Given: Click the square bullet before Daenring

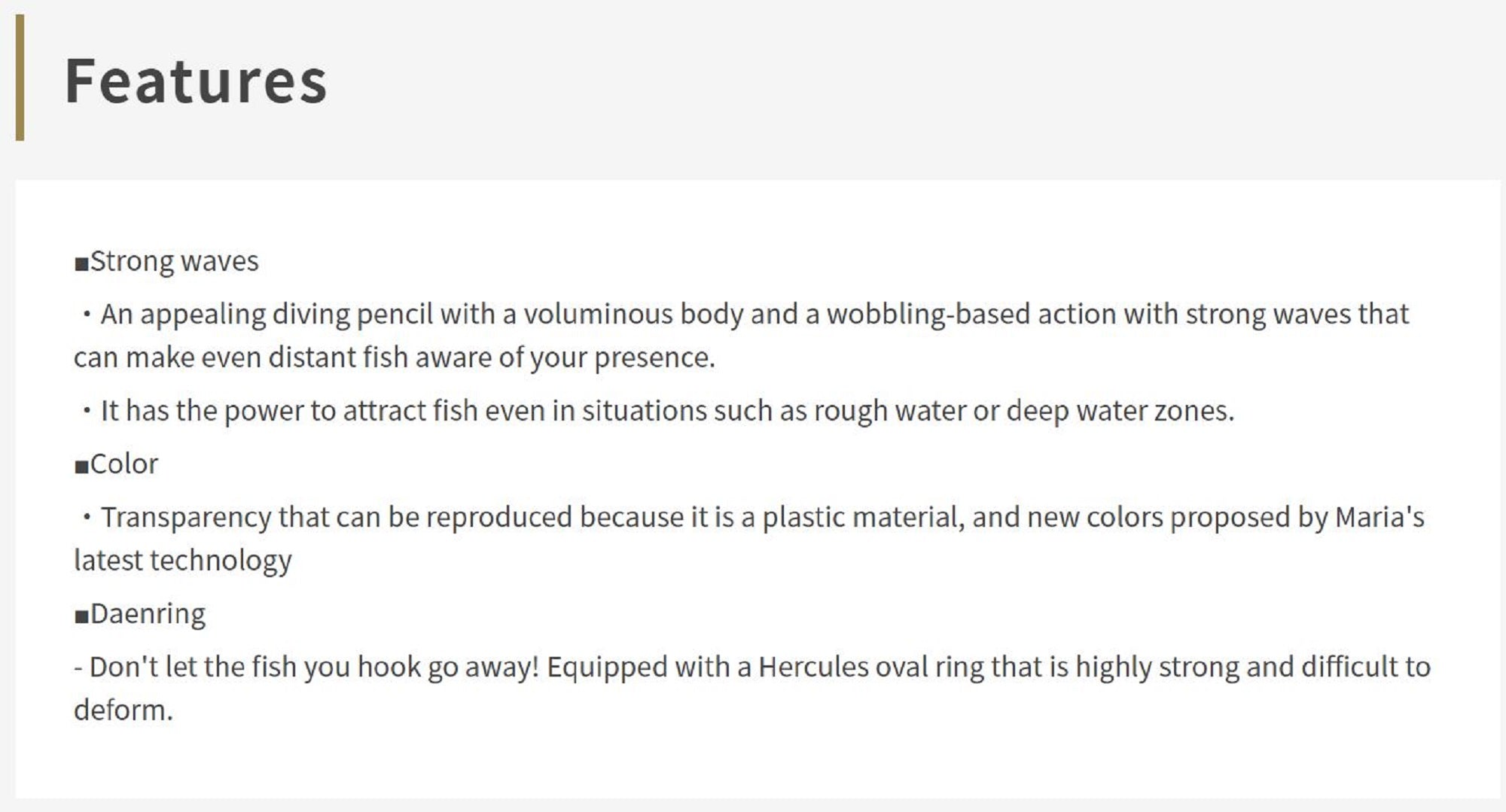Looking at the screenshot, I should tap(81, 616).
